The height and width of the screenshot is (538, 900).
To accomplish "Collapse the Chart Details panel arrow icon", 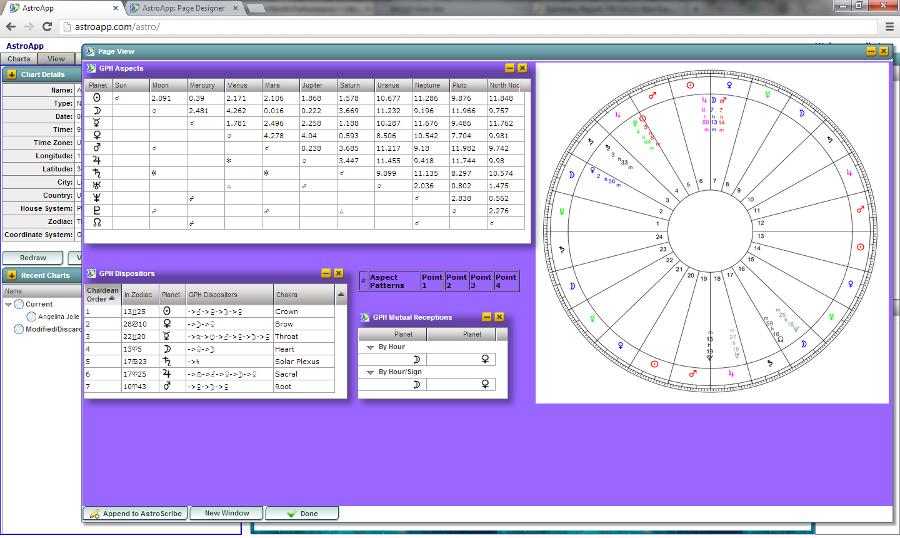I will (x=11, y=74).
